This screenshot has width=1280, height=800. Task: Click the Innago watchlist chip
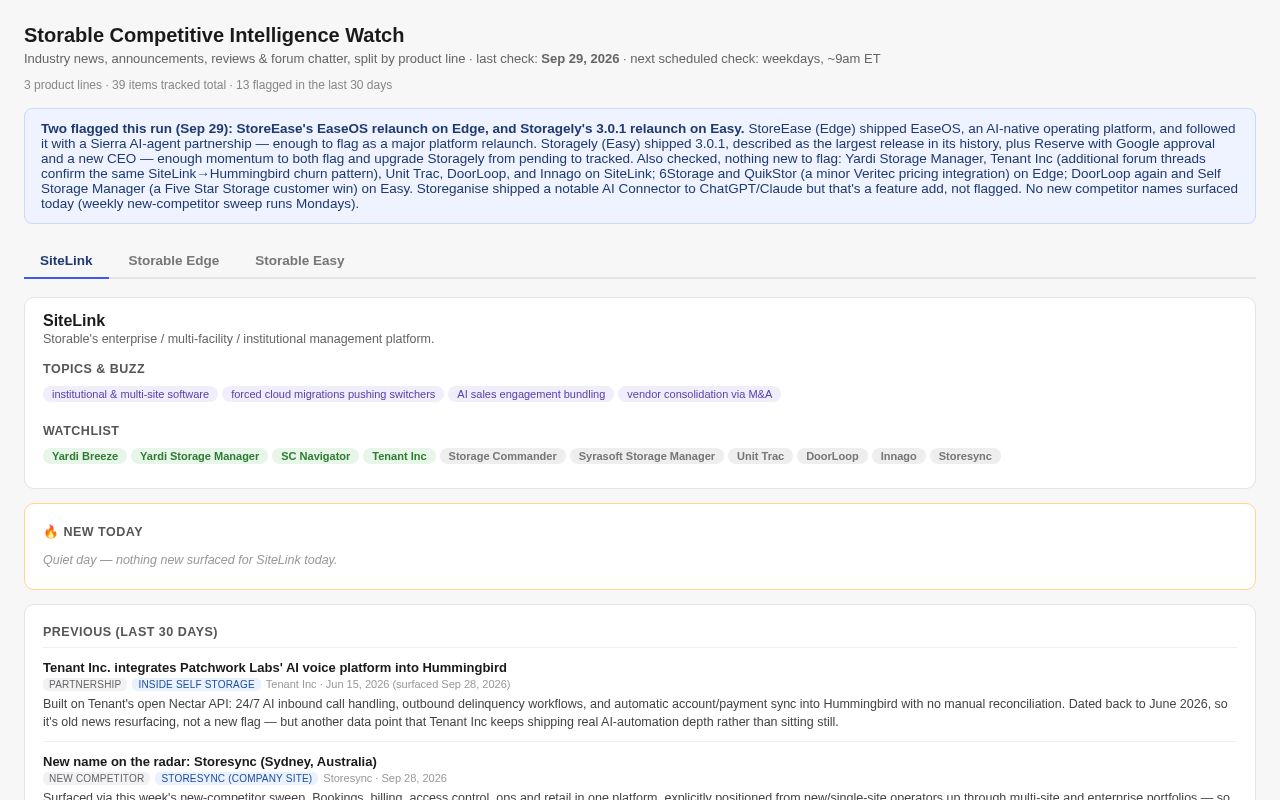click(898, 456)
